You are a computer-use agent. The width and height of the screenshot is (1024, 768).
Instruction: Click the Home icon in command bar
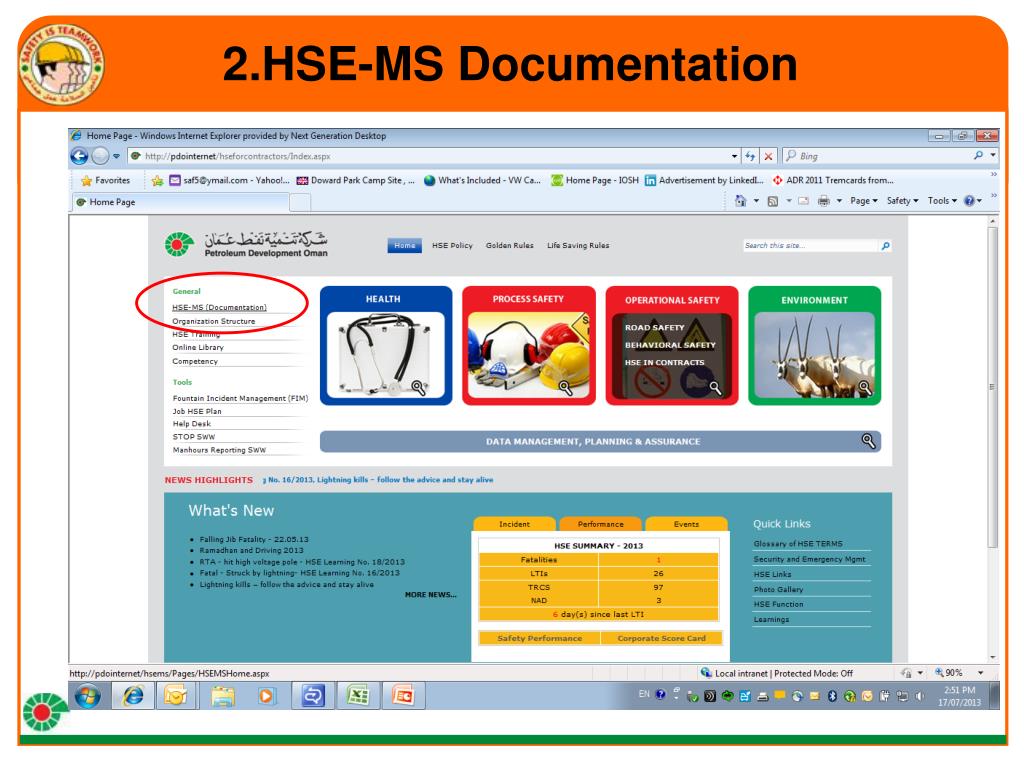point(741,201)
